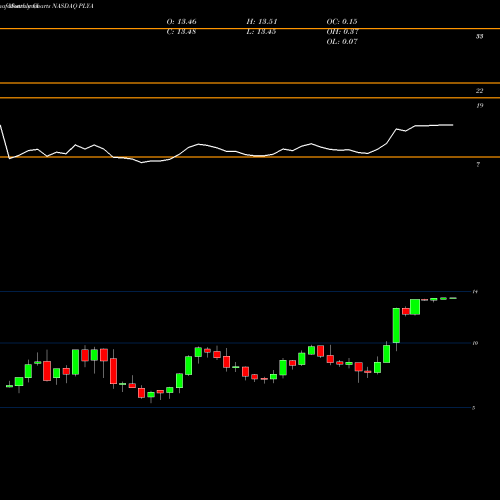The height and width of the screenshot is (500, 500).
Task: Click the 14 price axis label
Action: (x=475, y=292)
